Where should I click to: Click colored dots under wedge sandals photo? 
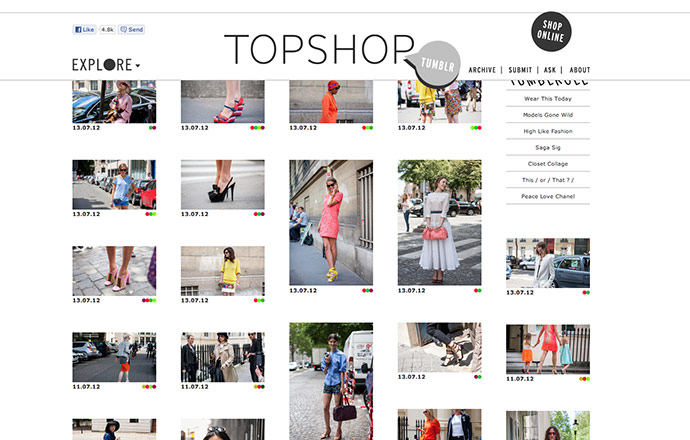257,128
